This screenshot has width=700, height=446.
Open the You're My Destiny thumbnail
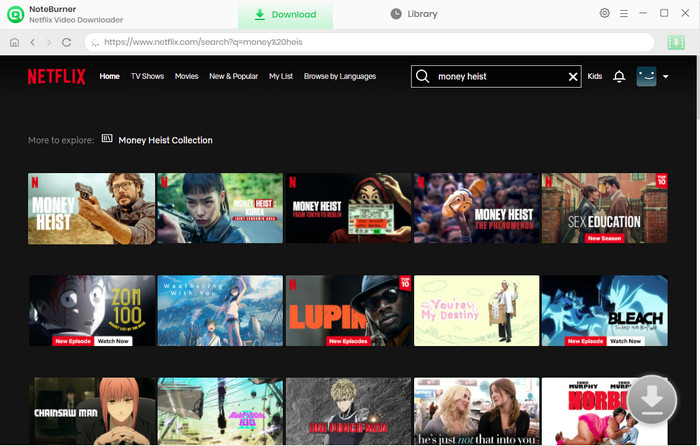476,311
